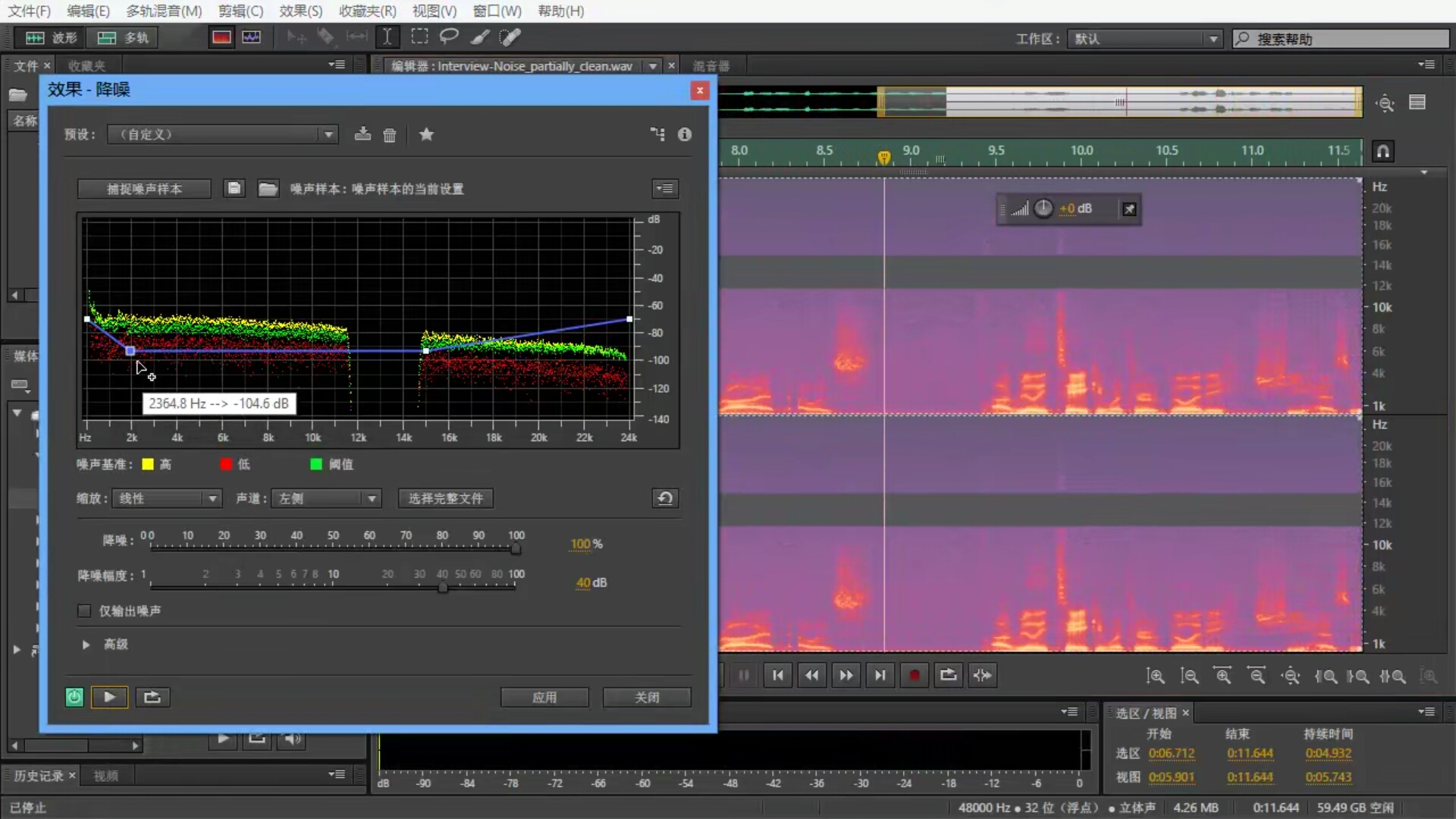Toggle loop playback in transport

tap(948, 675)
